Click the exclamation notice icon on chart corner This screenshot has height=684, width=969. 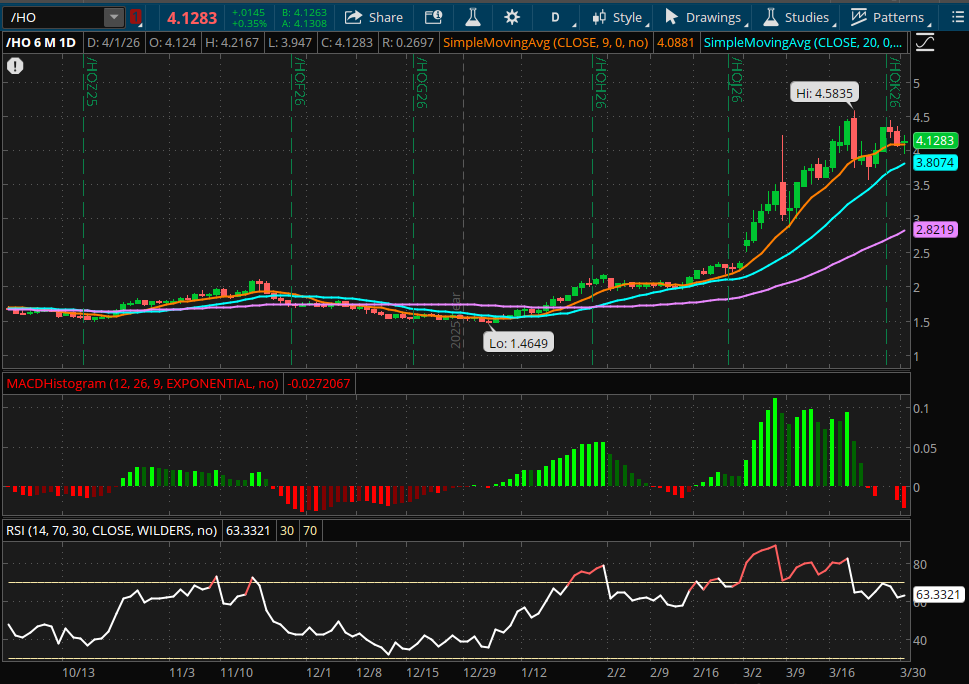click(15, 65)
